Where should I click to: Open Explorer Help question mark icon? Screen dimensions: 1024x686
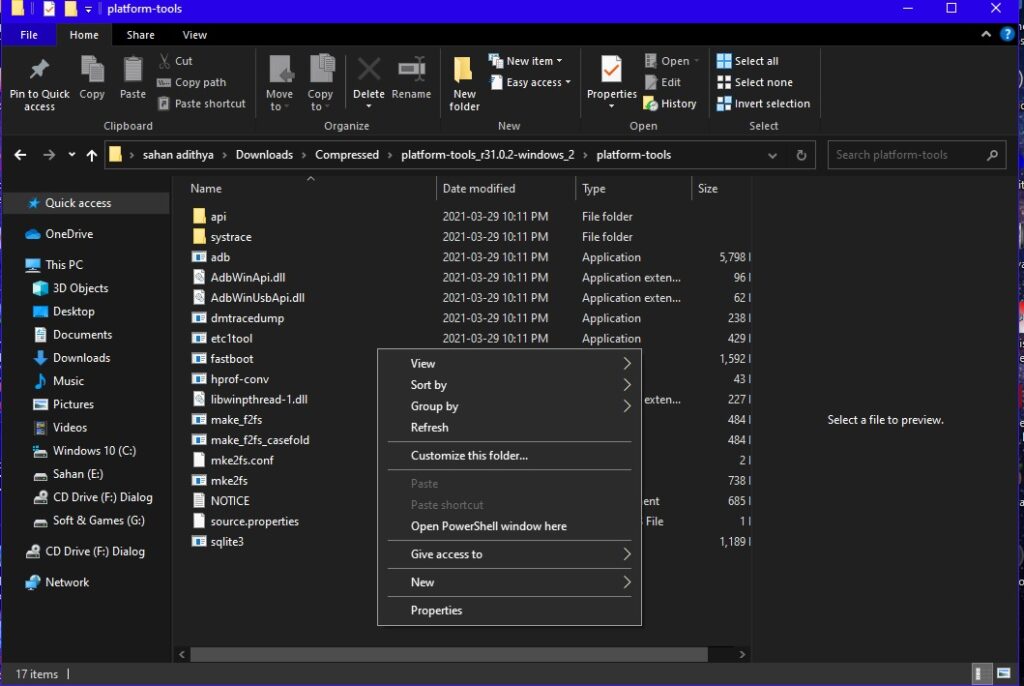click(1006, 35)
